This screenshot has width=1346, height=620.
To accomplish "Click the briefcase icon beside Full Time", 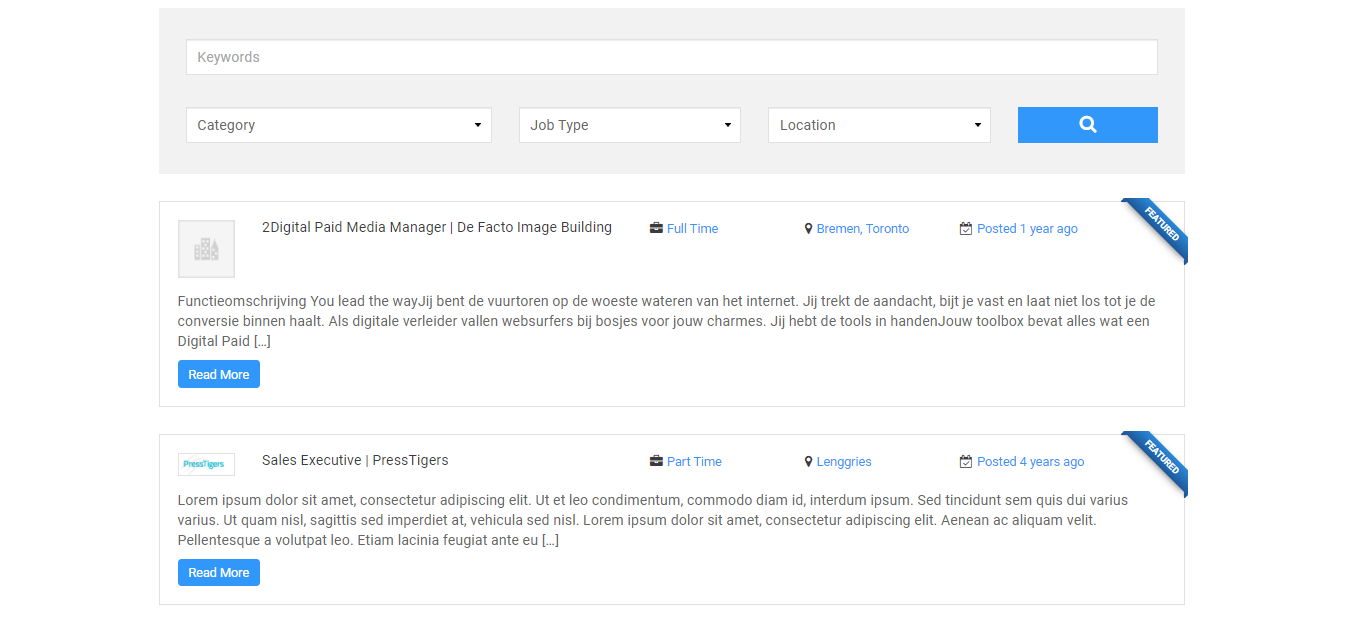I will click(654, 228).
